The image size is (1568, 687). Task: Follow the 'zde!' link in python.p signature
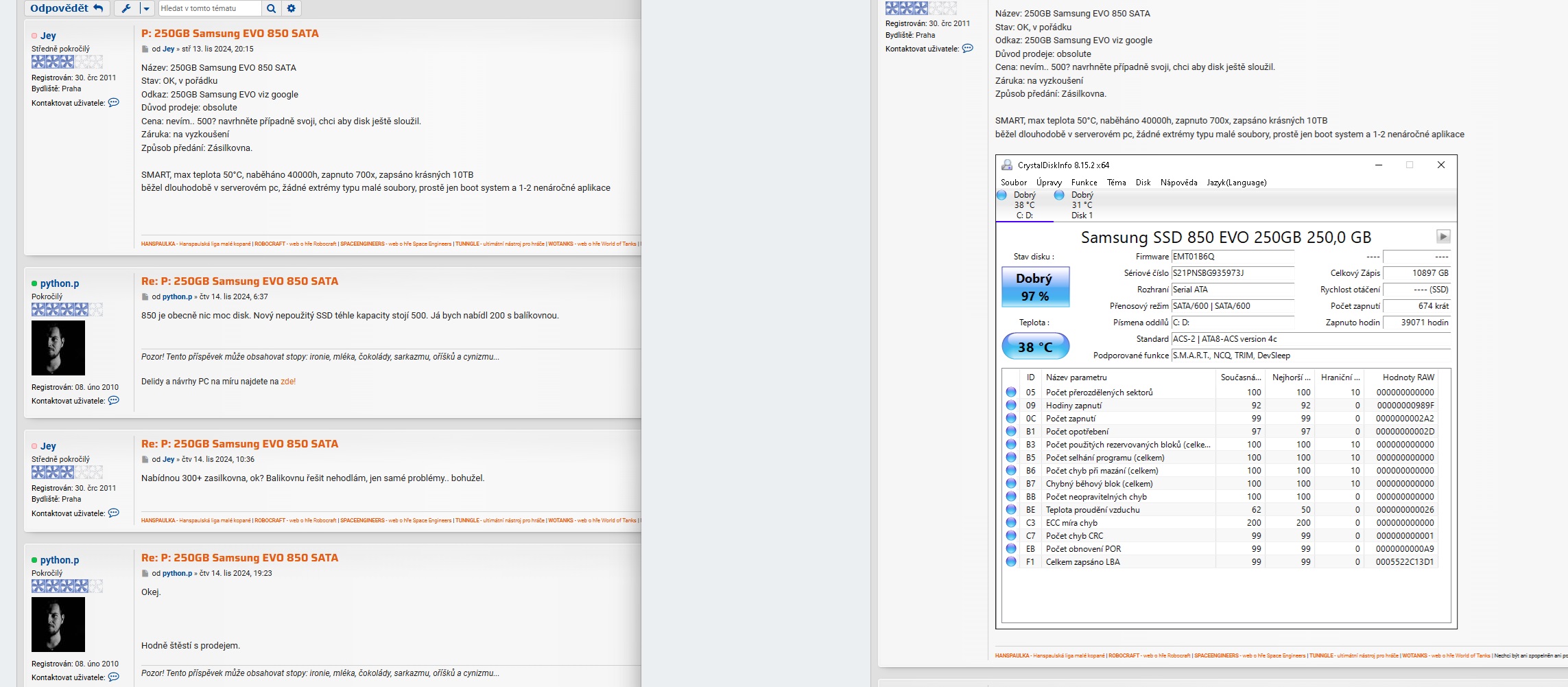coord(288,382)
